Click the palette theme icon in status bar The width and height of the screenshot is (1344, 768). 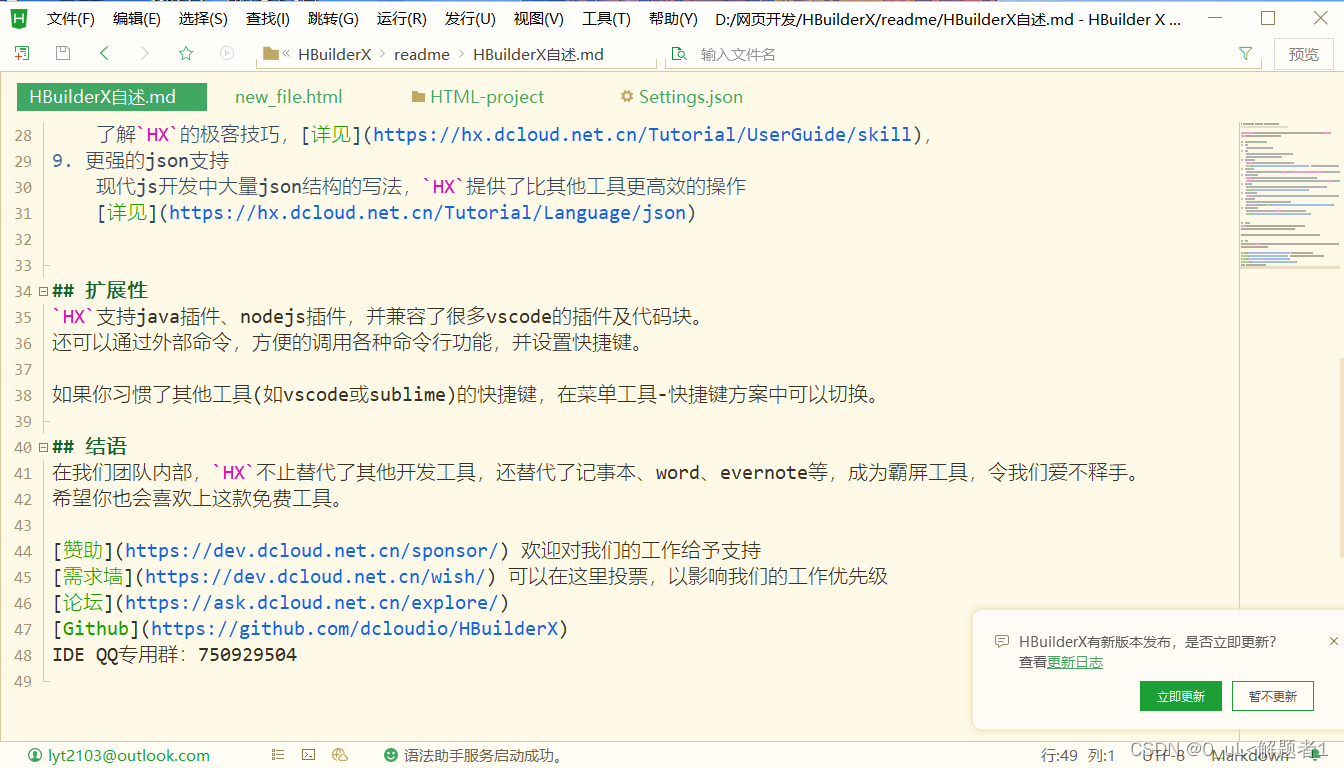point(340,756)
